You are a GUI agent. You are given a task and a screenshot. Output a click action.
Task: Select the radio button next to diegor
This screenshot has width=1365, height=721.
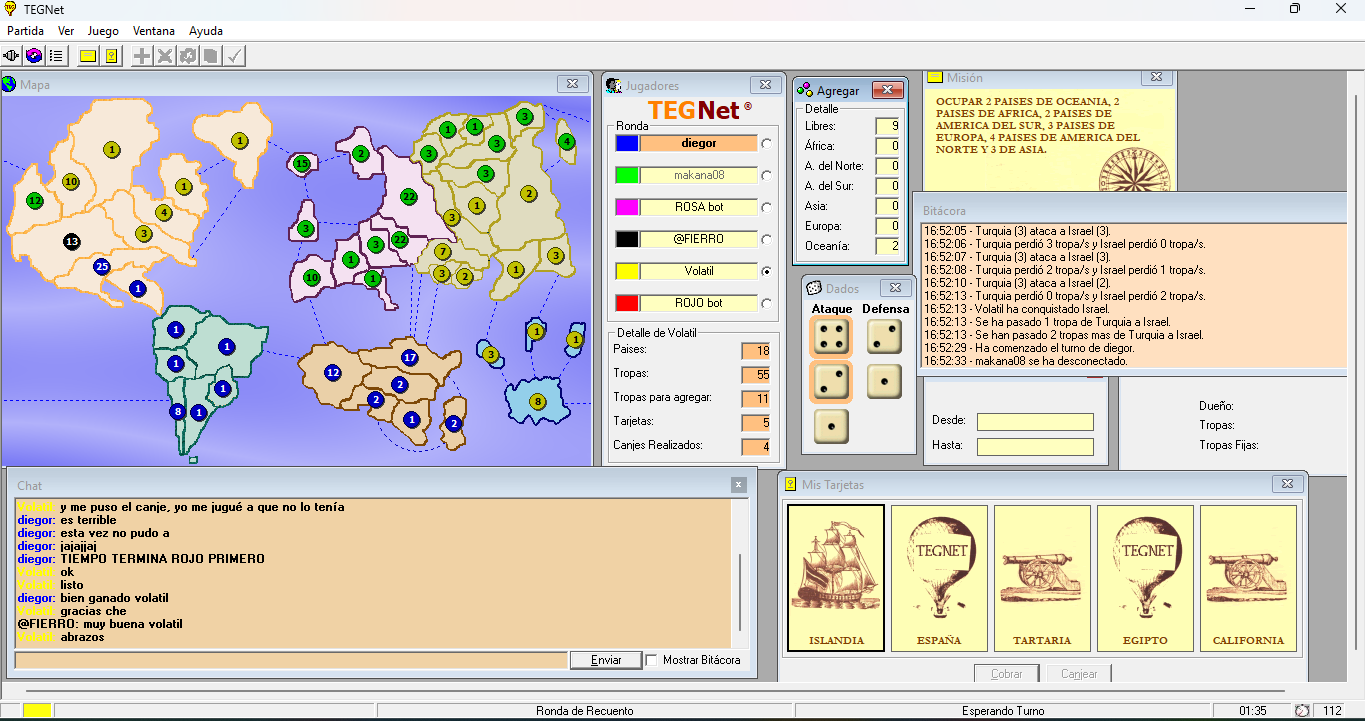(767, 143)
